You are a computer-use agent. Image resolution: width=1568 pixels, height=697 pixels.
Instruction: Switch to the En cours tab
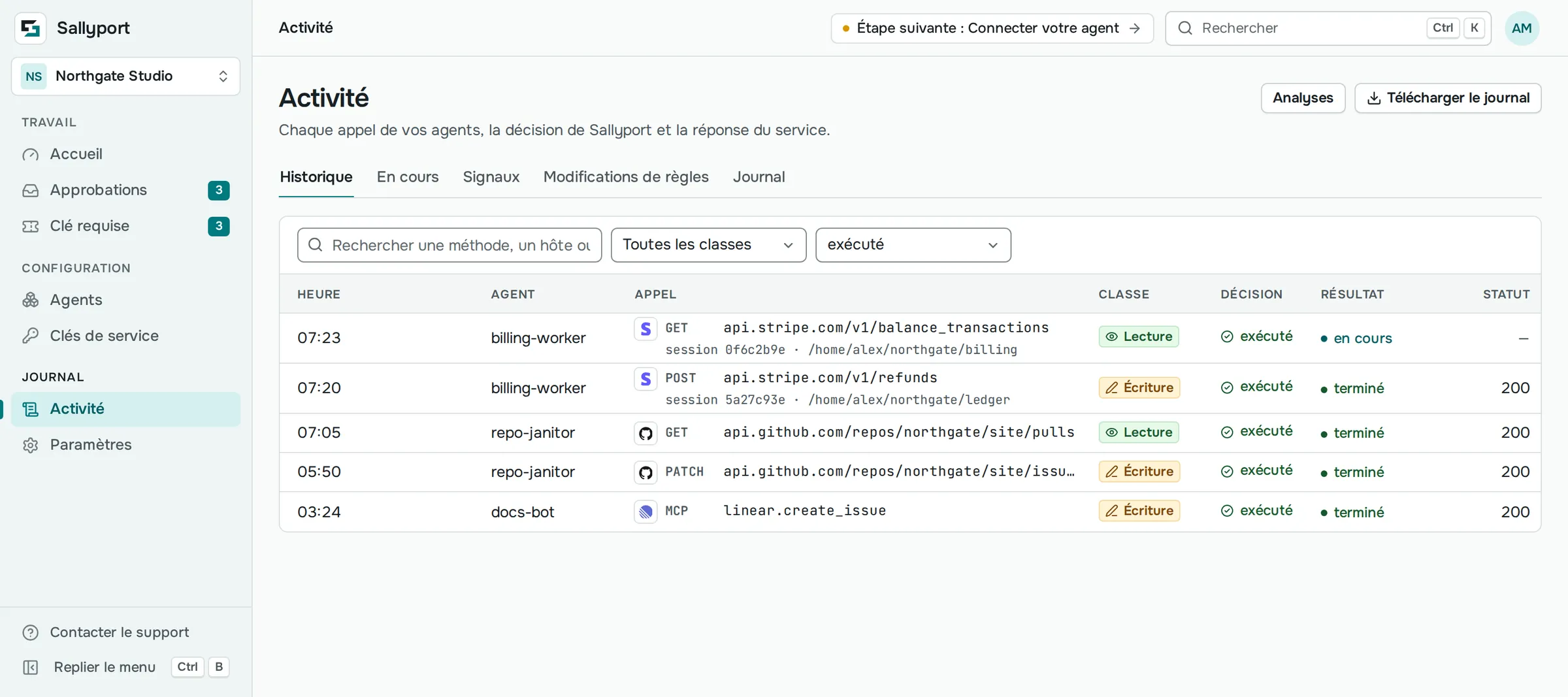[408, 177]
